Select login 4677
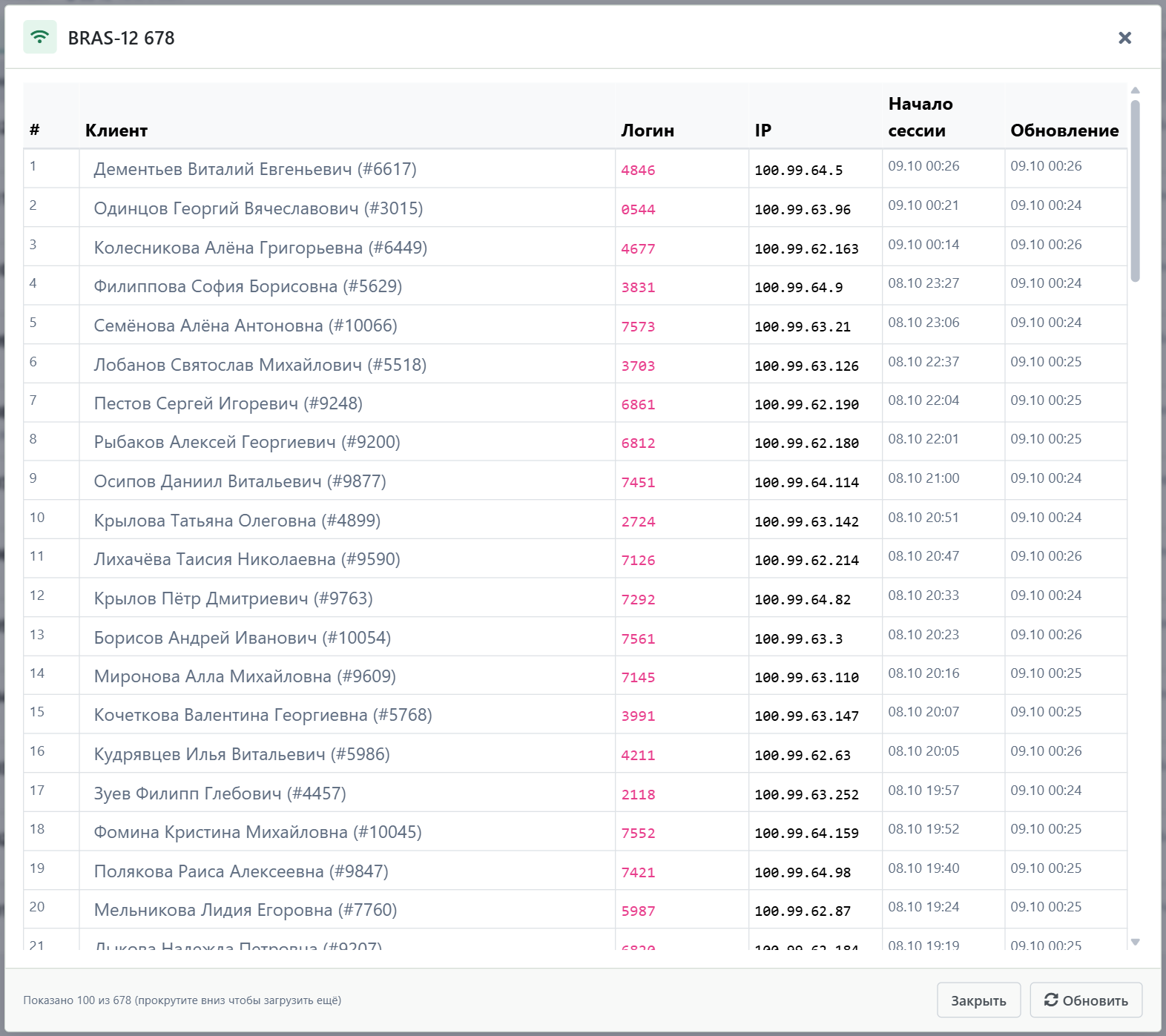Image resolution: width=1166 pixels, height=1036 pixels. 638,249
